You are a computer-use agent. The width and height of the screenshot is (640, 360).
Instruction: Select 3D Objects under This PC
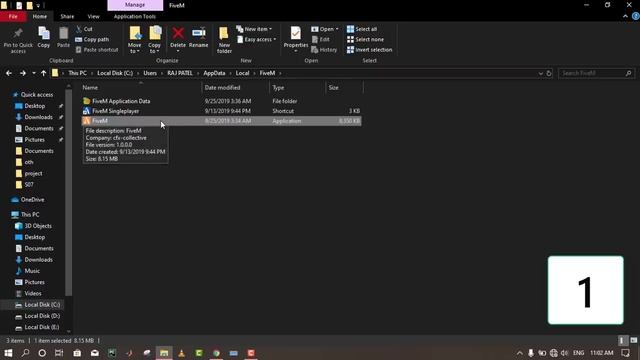point(38,226)
